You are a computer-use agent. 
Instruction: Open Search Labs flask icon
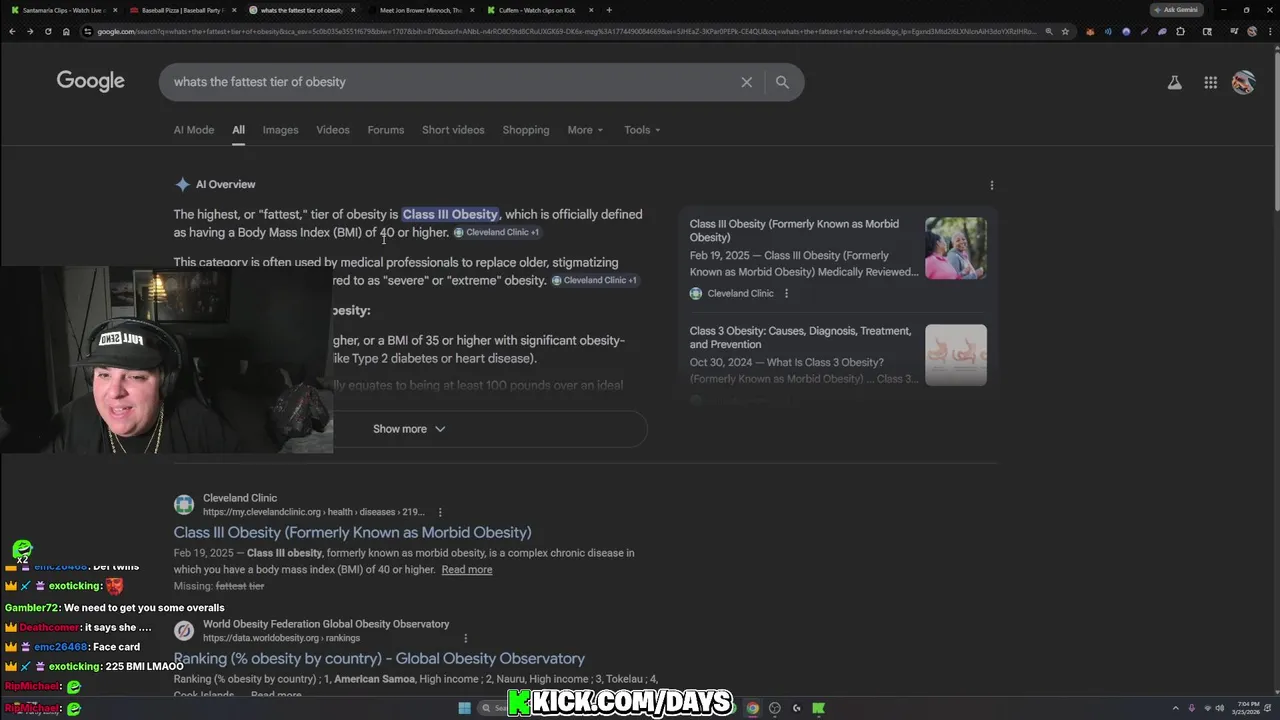point(1175,83)
